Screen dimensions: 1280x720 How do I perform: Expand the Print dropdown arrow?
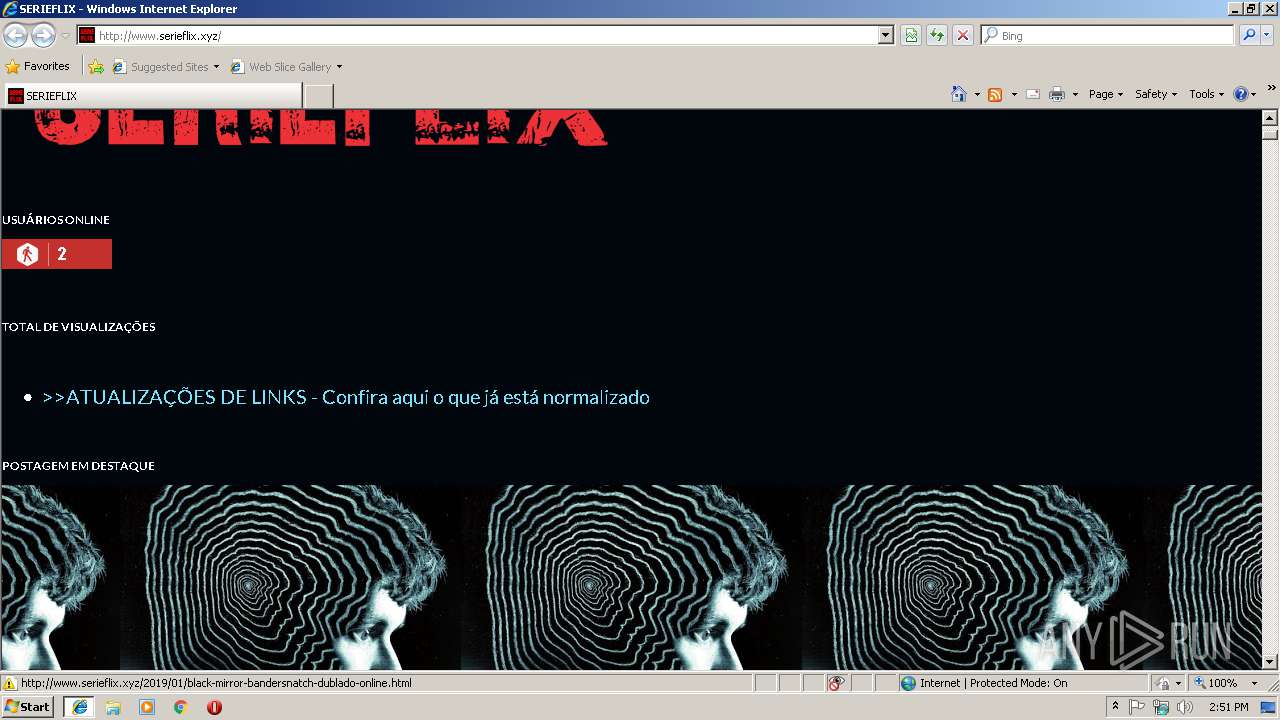pos(1075,94)
